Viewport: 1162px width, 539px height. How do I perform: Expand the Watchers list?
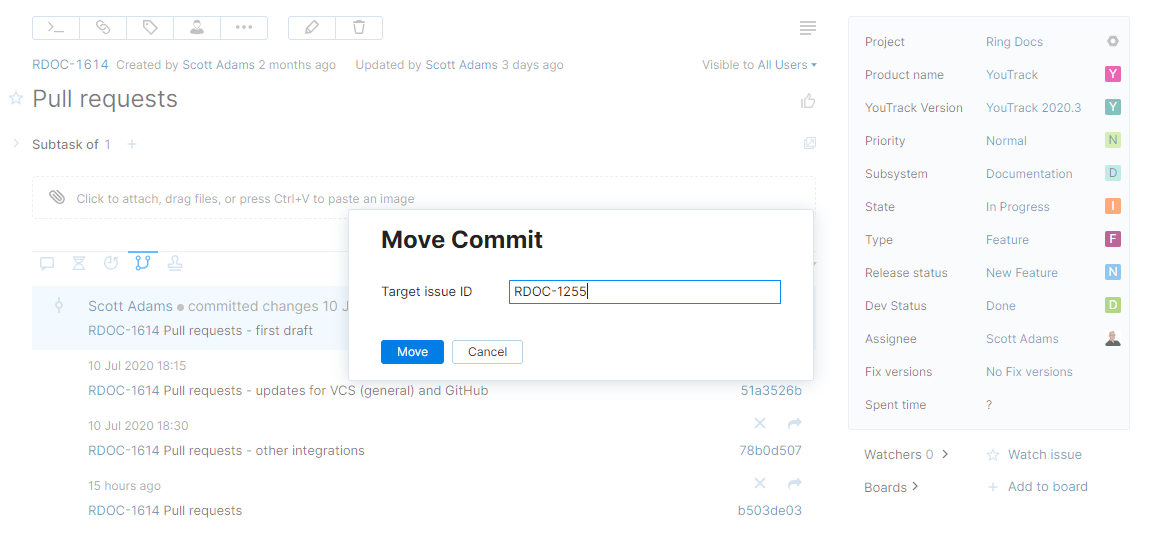945,455
